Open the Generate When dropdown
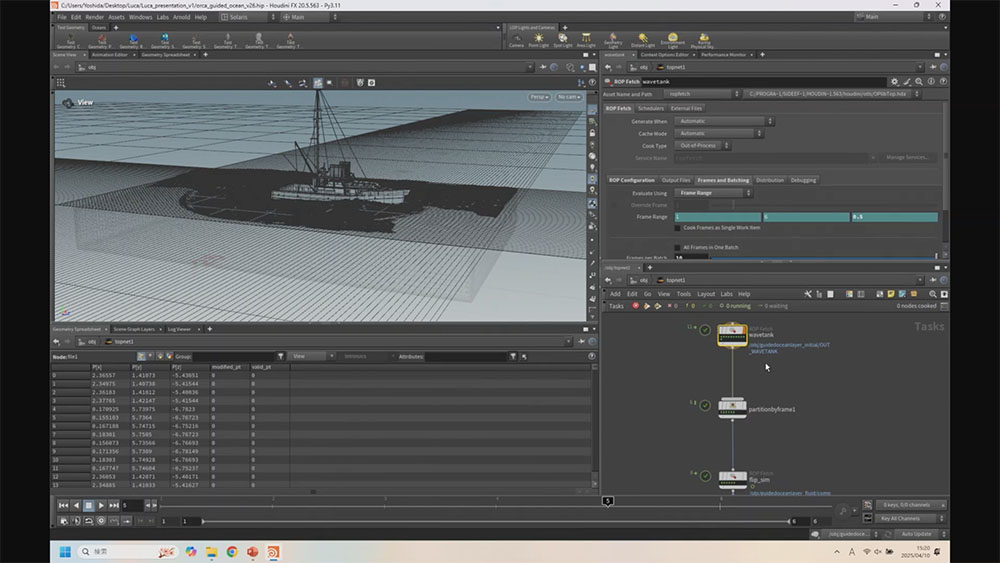 coord(724,121)
